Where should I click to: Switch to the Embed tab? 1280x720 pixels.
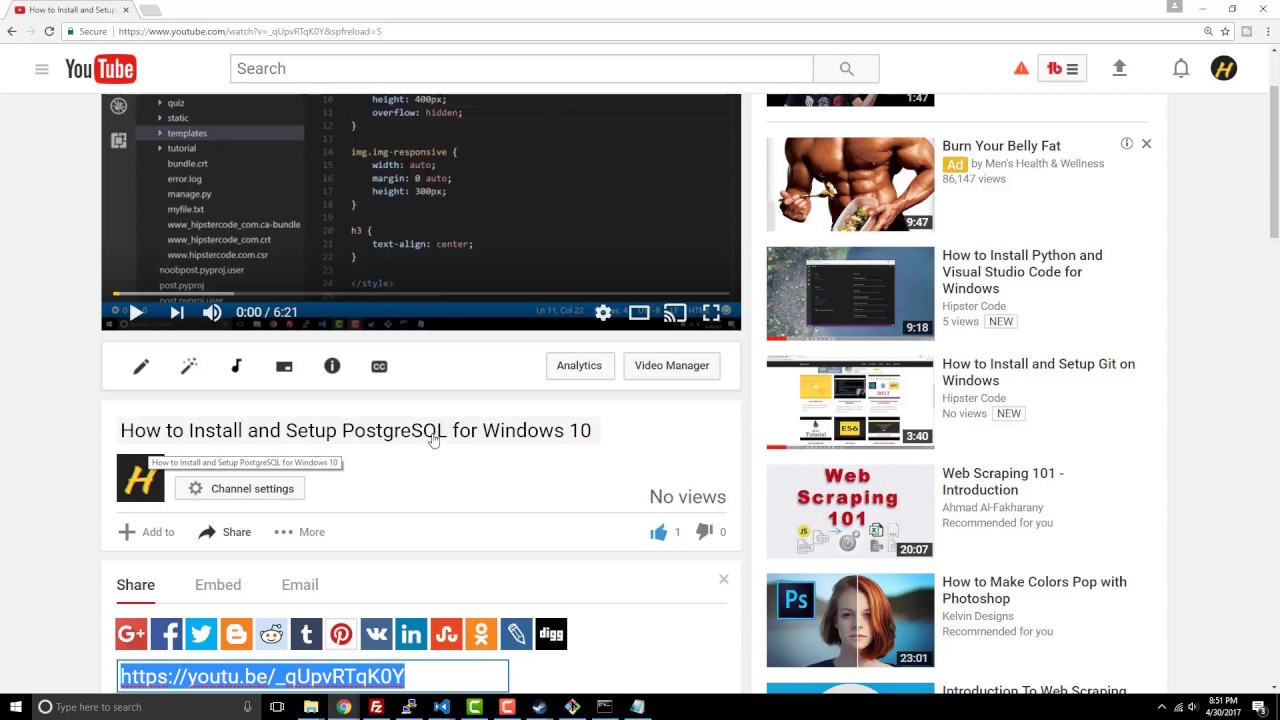click(x=218, y=585)
